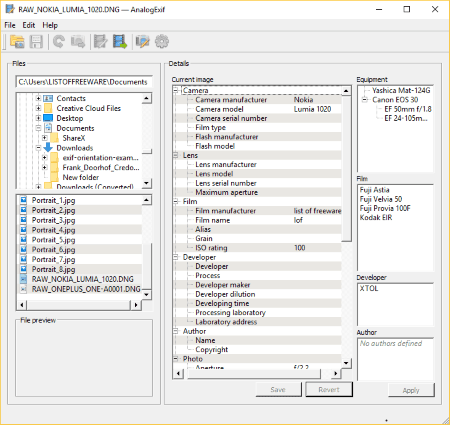The image size is (450, 425).
Task: Open the Help menu
Action: point(50,25)
